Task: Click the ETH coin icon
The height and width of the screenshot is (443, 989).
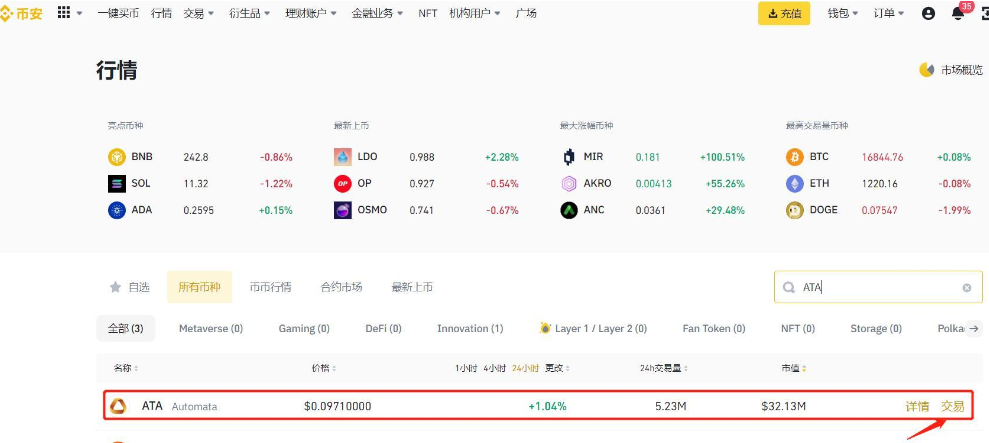Action: click(x=795, y=184)
